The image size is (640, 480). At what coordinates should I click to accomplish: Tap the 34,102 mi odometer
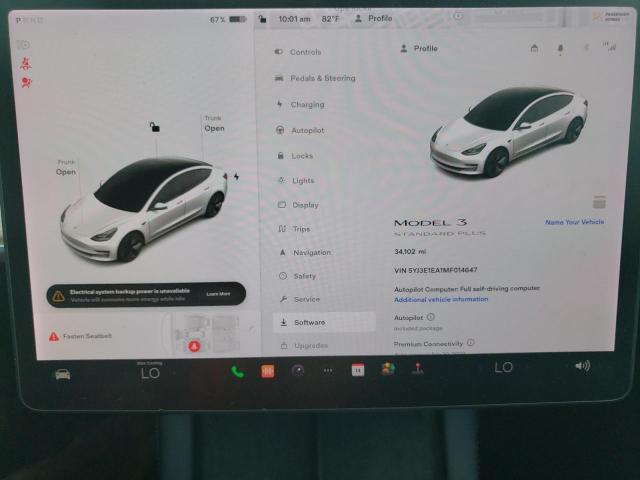click(x=410, y=251)
